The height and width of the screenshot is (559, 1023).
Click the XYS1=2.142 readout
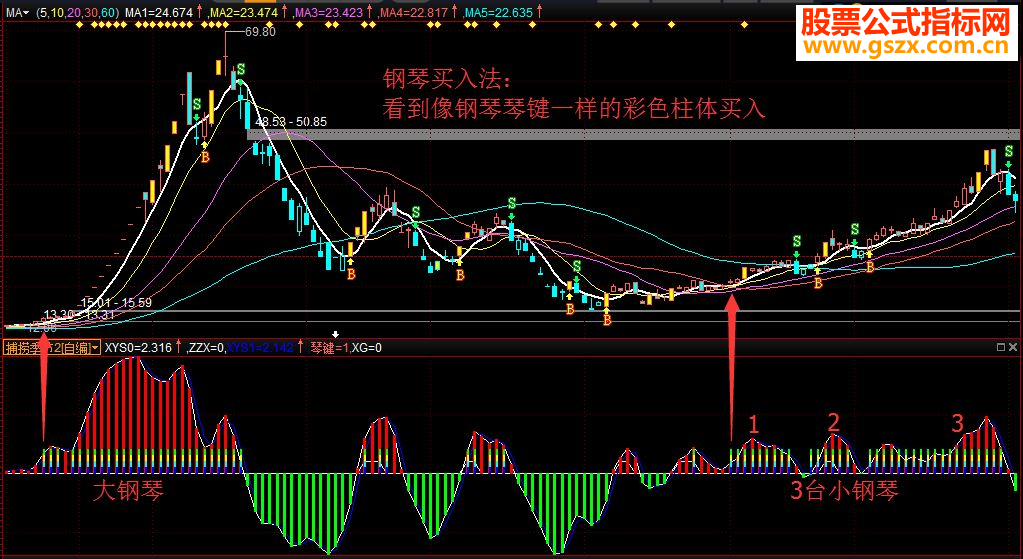(x=260, y=348)
